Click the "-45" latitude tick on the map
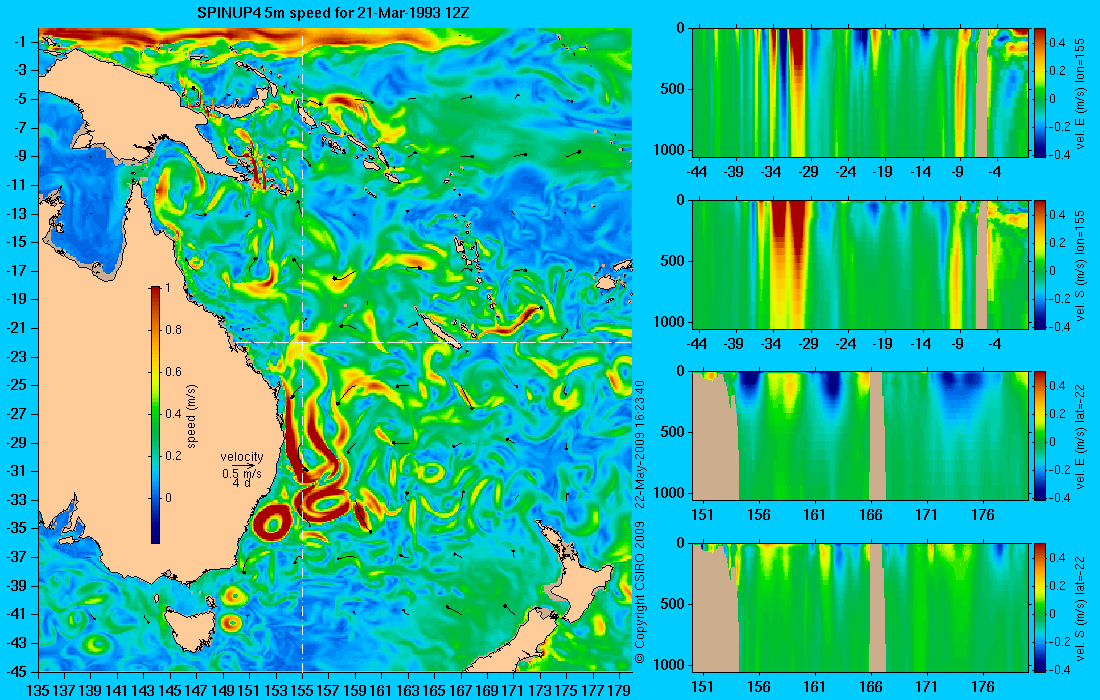1100x700 pixels. (x=16, y=671)
